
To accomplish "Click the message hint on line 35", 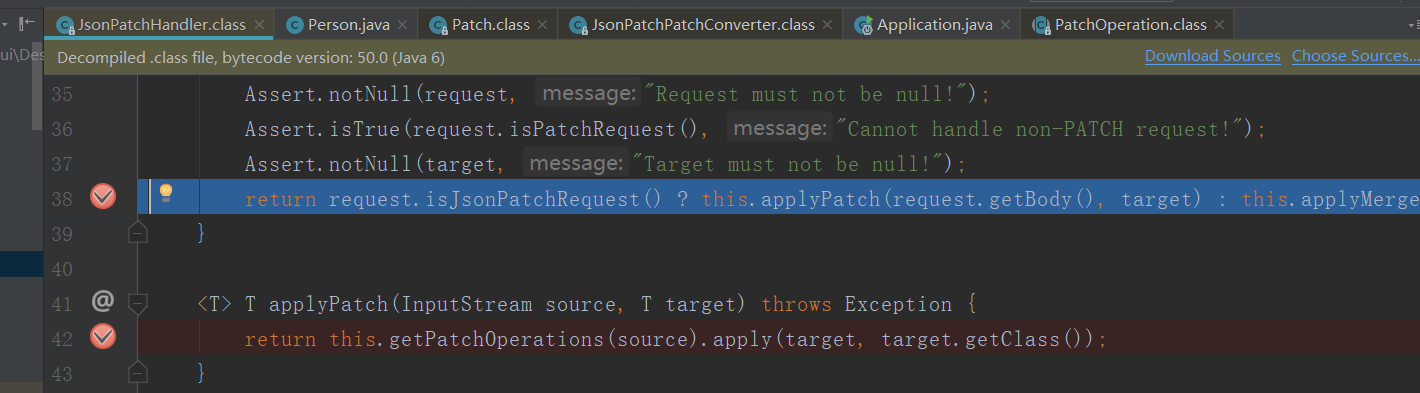I will coord(587,94).
